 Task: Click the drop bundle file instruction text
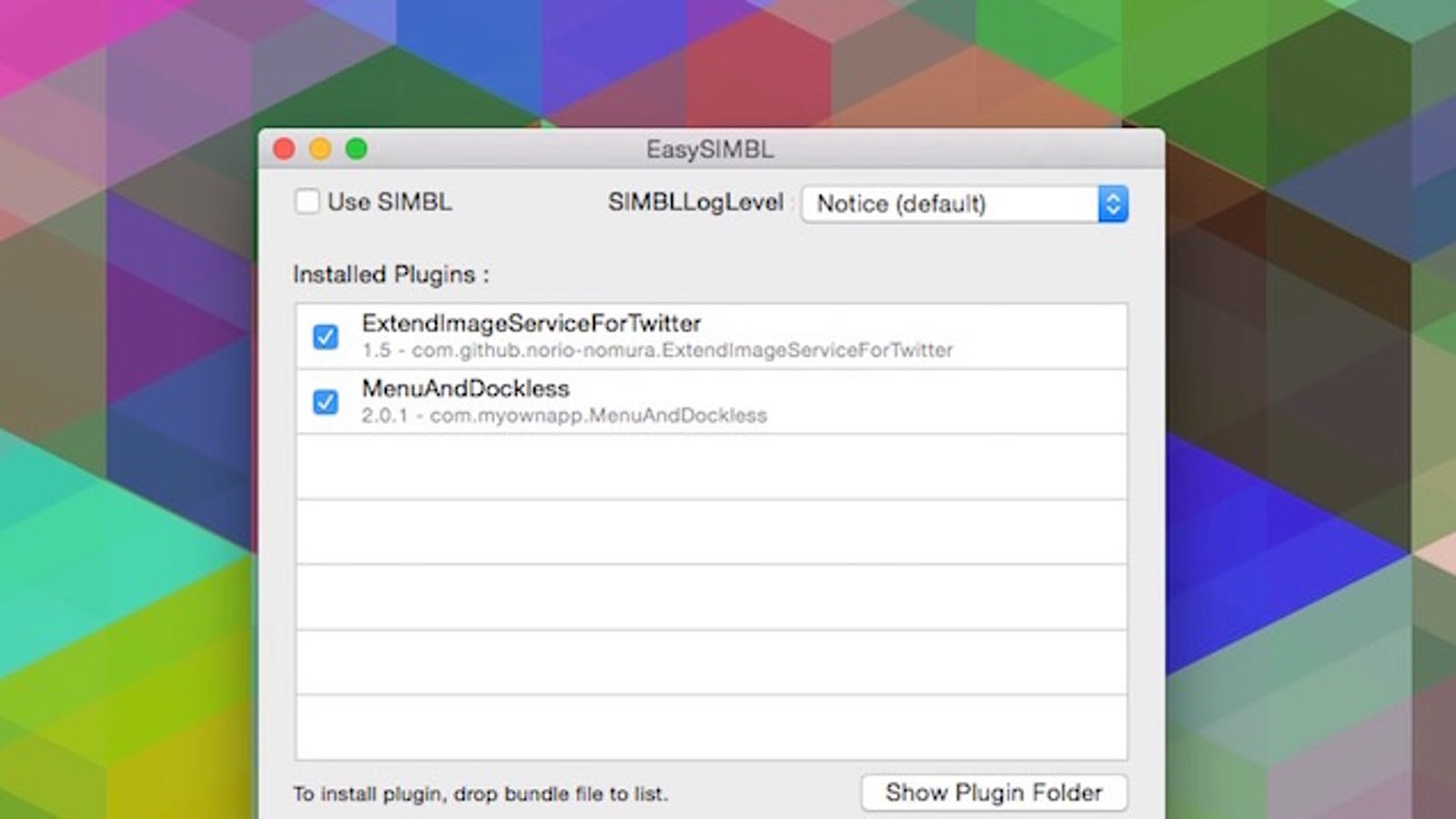tap(480, 794)
